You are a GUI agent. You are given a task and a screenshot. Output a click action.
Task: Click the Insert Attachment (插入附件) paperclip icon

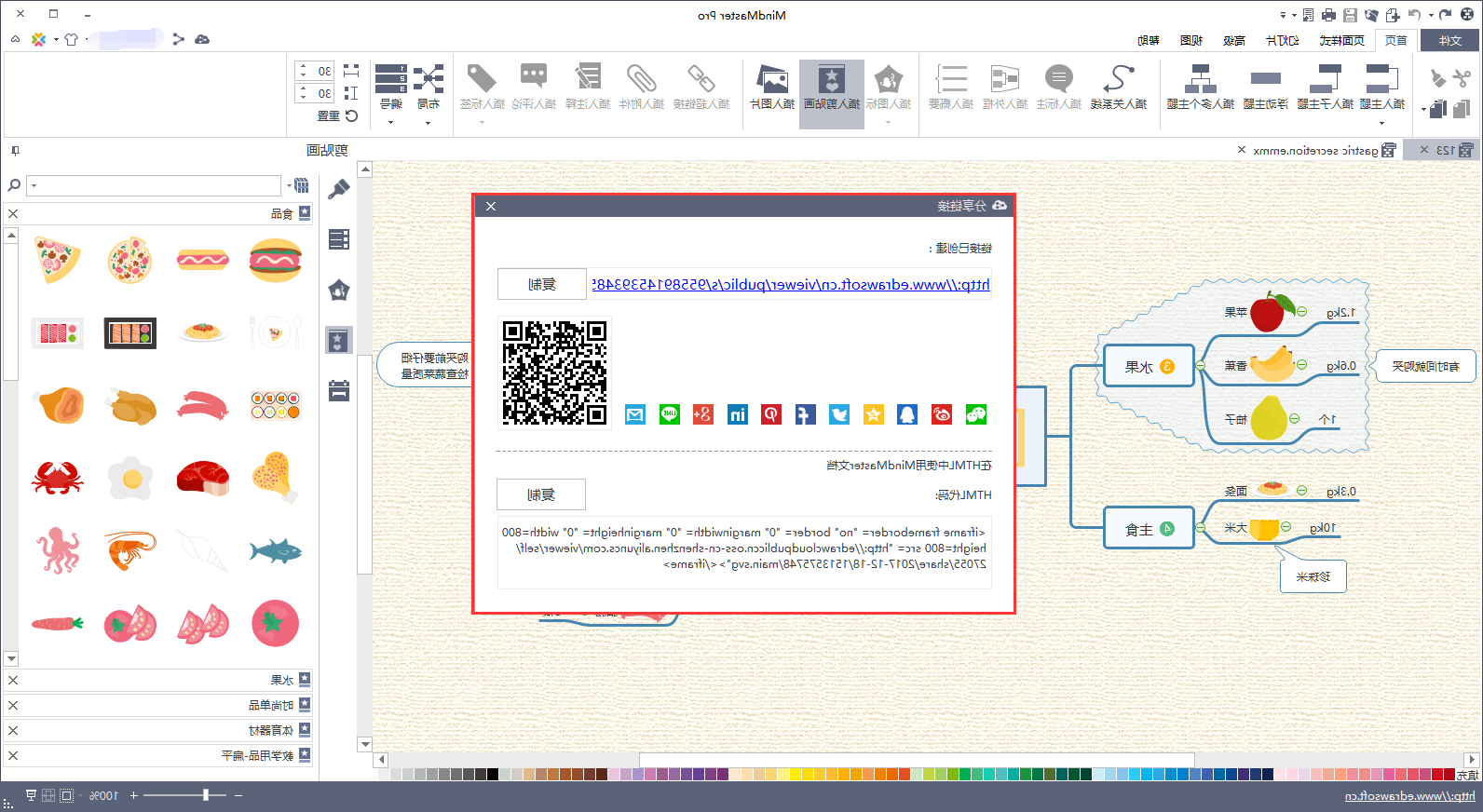tap(642, 79)
